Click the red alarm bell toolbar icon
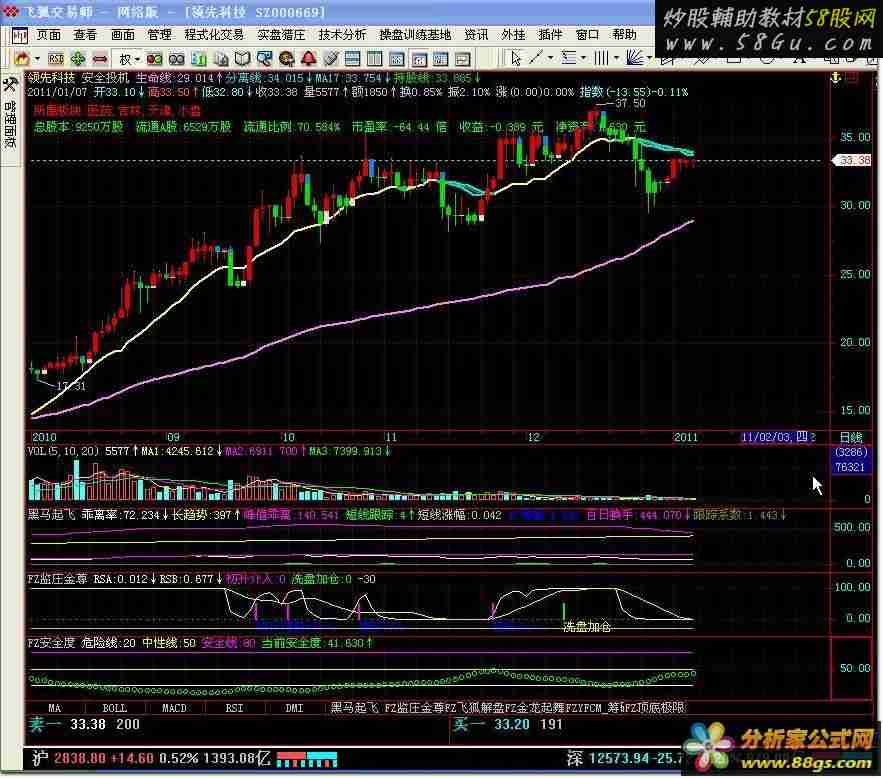The width and height of the screenshot is (883, 778). [308, 59]
